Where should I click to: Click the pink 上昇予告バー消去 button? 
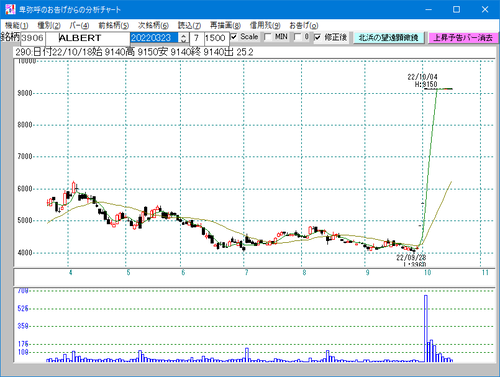463,38
